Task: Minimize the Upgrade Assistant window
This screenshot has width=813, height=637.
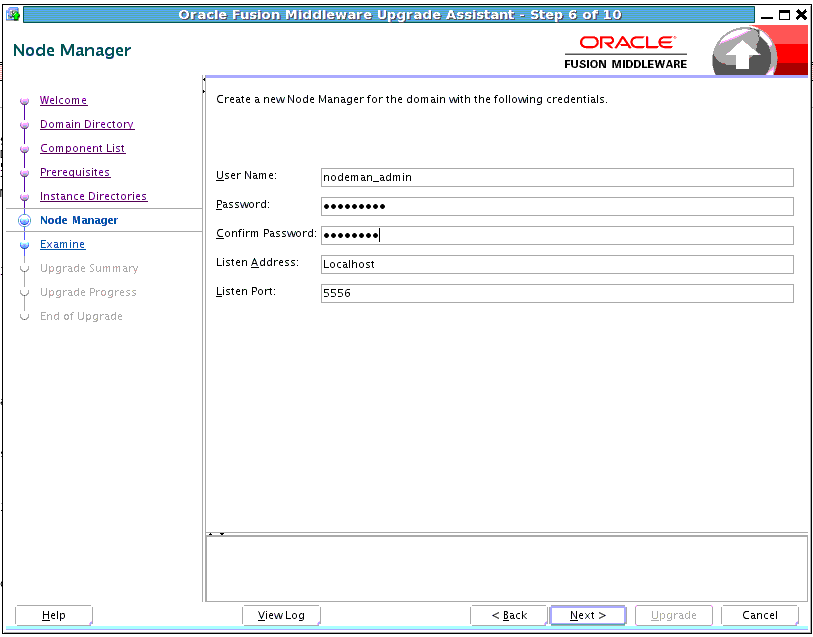Action: (767, 18)
